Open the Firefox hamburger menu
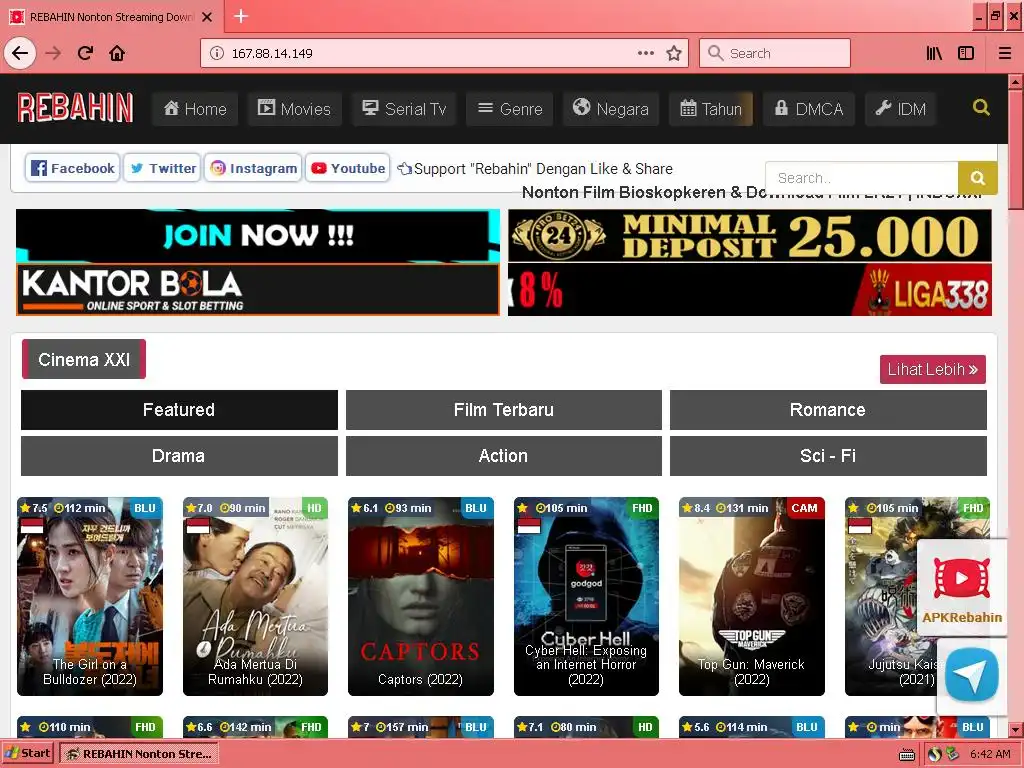Viewport: 1024px width, 768px height. pos(1004,53)
